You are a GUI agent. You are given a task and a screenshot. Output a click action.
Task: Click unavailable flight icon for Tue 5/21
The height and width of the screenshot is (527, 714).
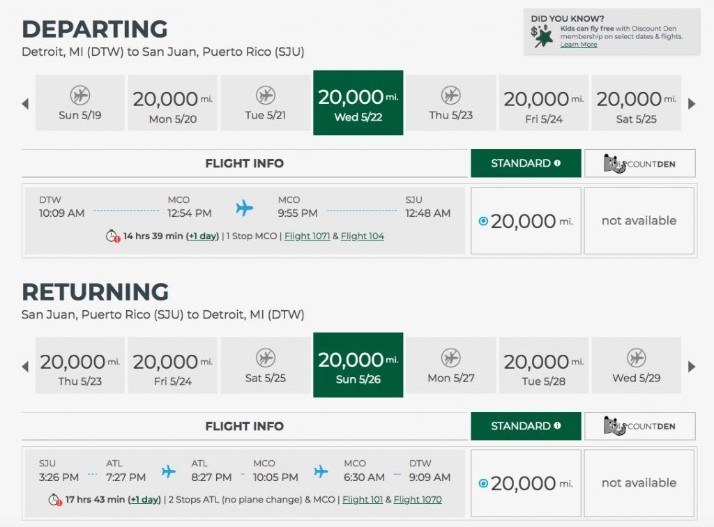pos(265,95)
